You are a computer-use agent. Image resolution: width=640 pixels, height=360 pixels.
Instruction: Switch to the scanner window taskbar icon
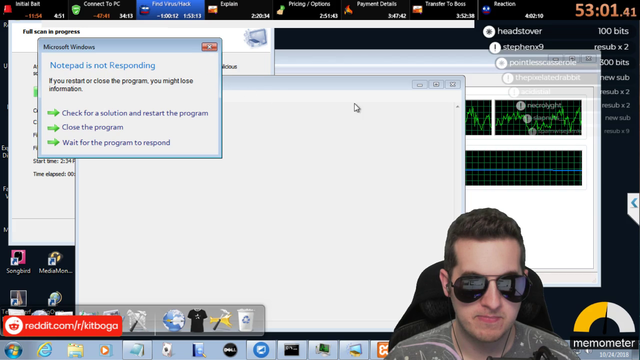coord(354,350)
